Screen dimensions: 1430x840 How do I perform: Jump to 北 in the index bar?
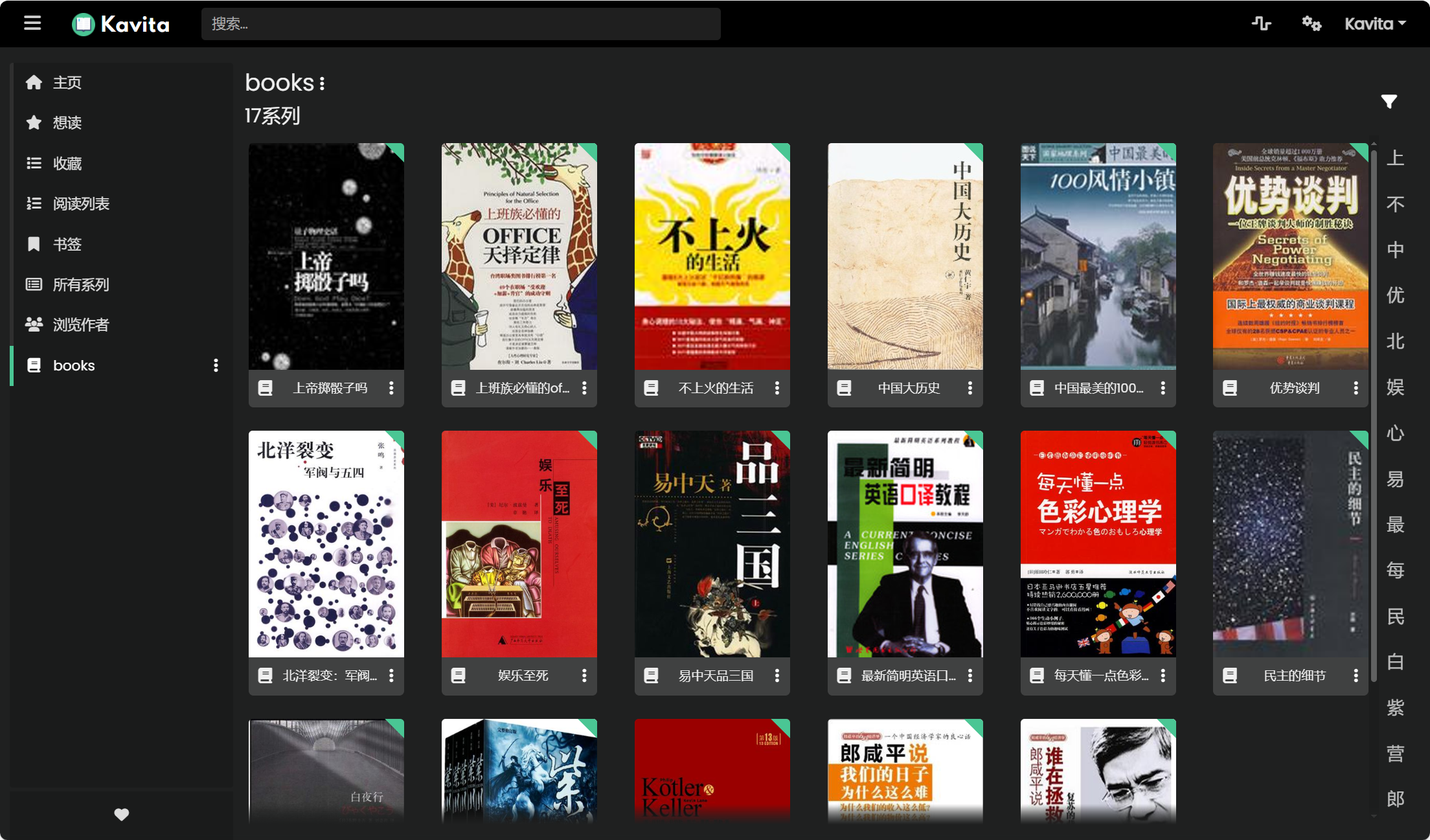tap(1395, 341)
